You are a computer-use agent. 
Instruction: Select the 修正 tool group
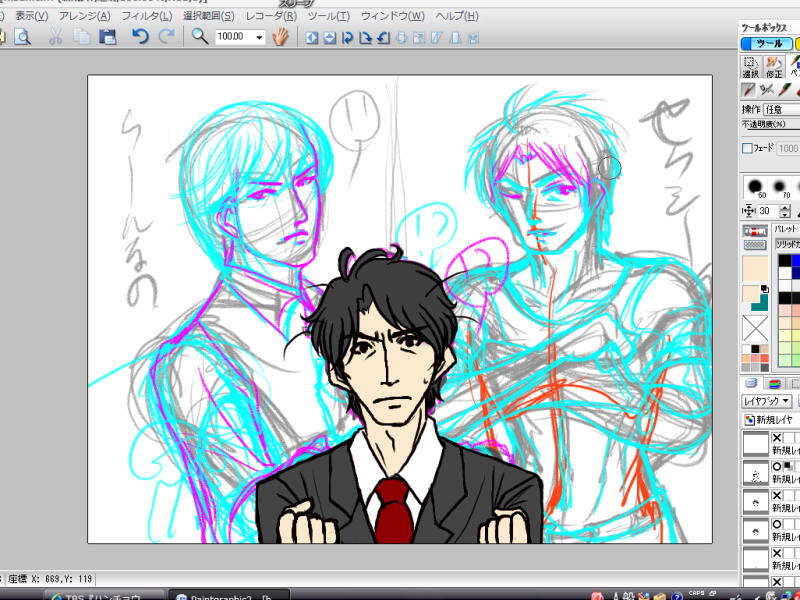click(x=774, y=67)
